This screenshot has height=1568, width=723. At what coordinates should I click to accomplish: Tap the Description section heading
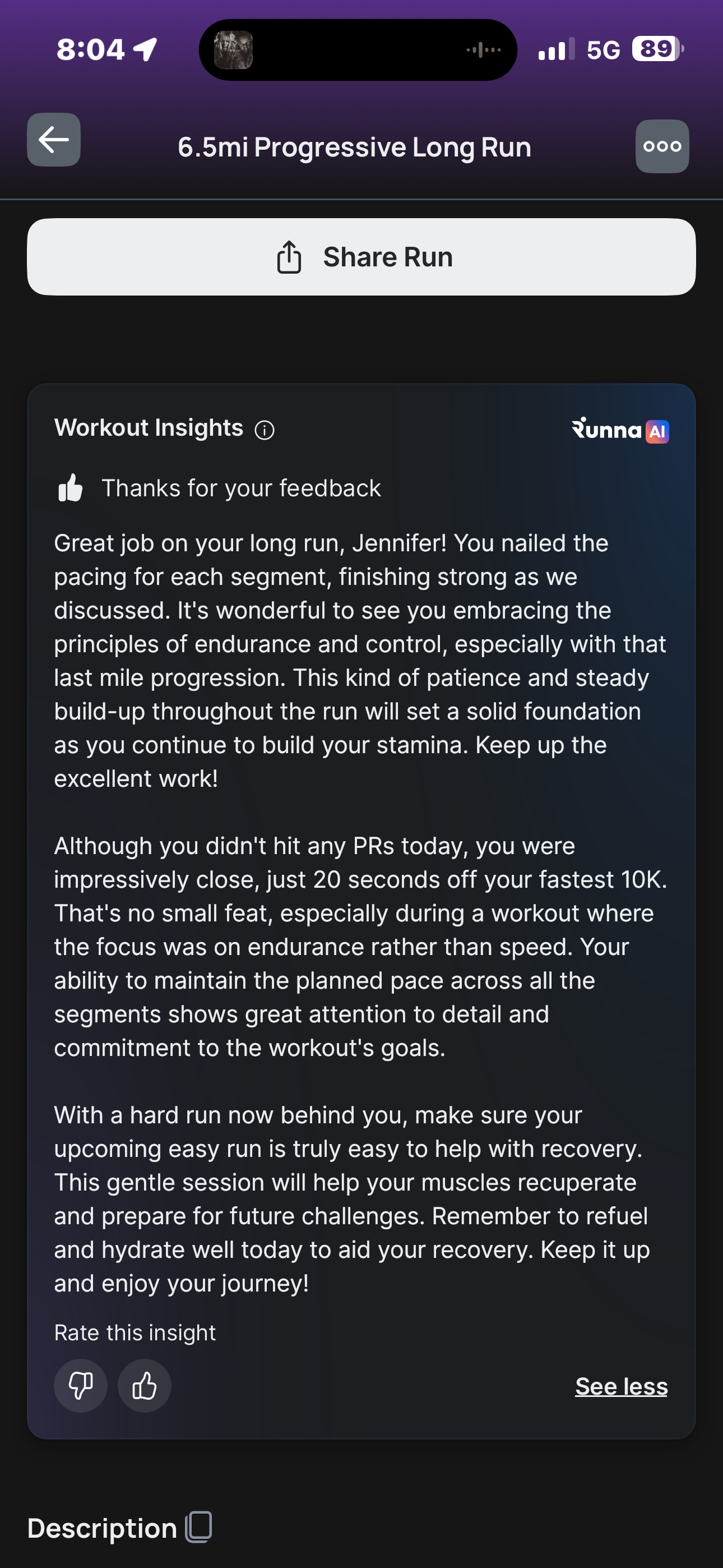click(101, 1528)
